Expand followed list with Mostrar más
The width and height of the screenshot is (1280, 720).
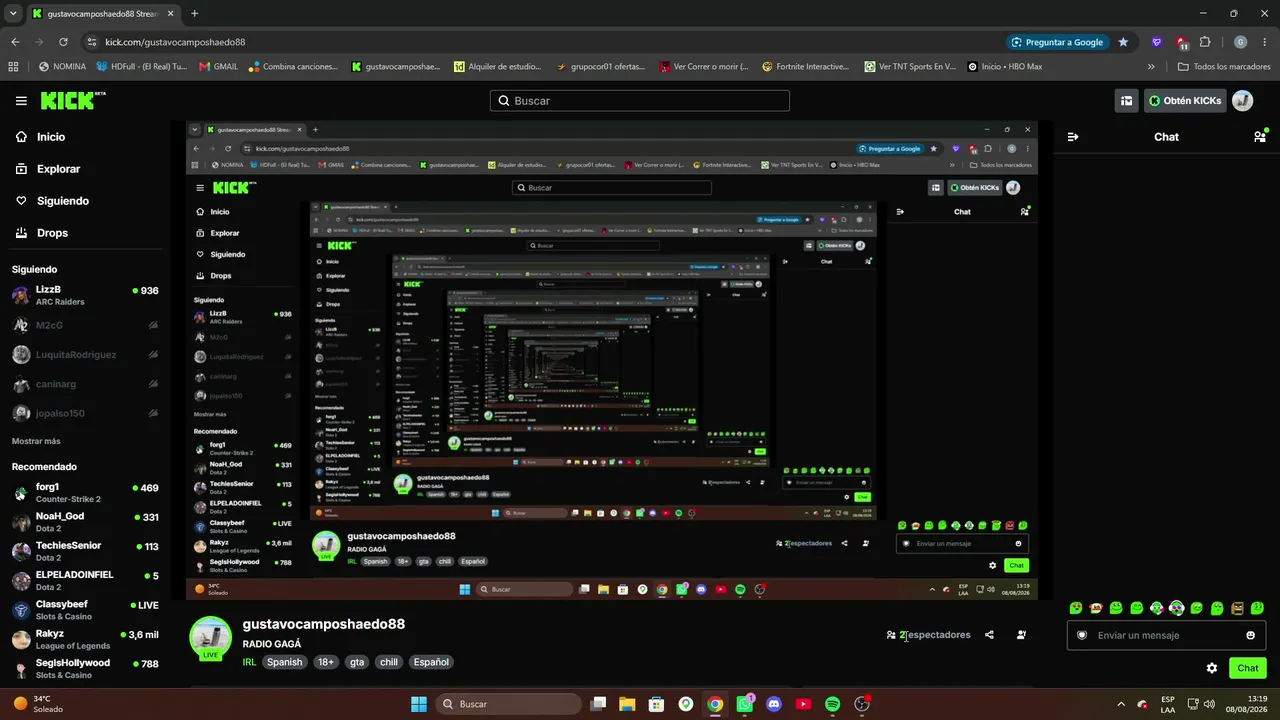[x=36, y=441]
